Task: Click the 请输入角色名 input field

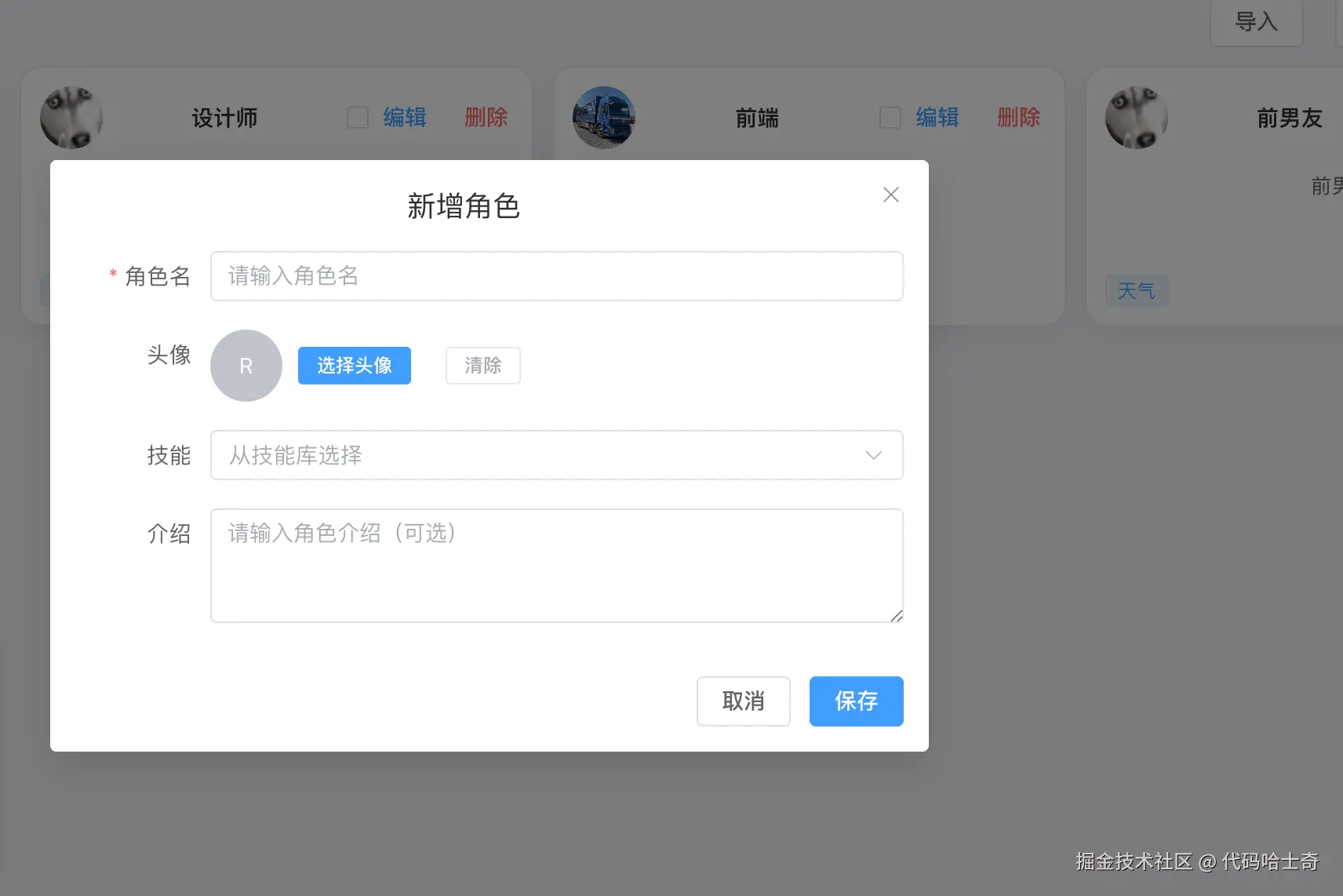Action: (x=556, y=276)
